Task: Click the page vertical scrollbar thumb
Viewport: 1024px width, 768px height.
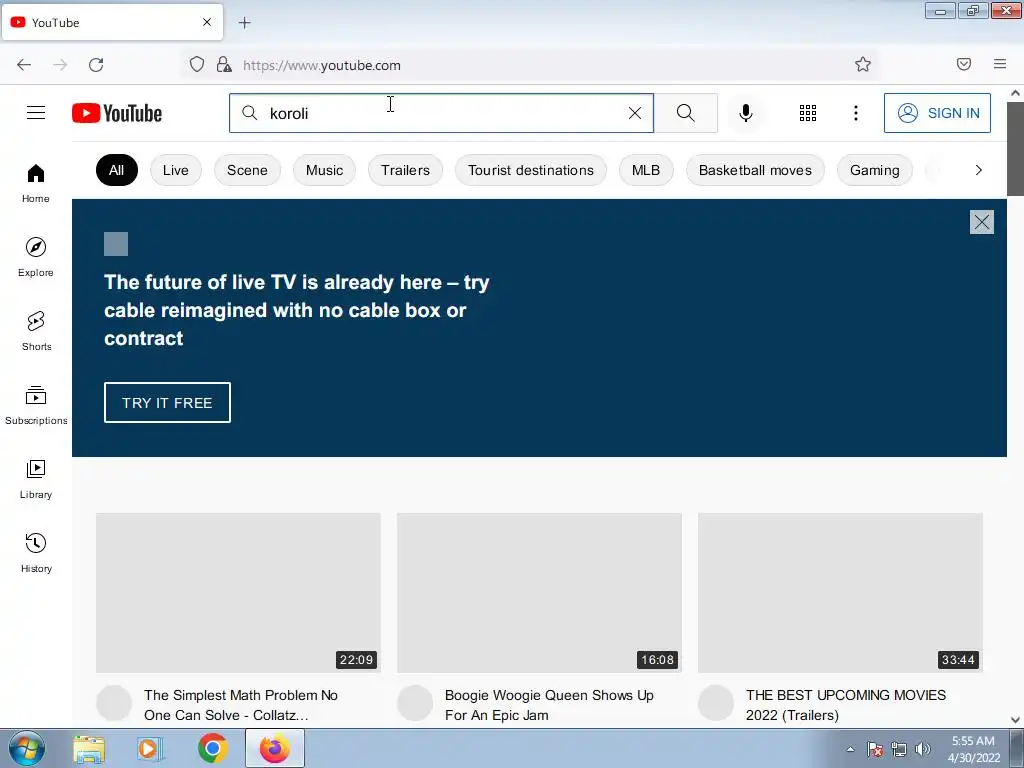Action: [1016, 149]
